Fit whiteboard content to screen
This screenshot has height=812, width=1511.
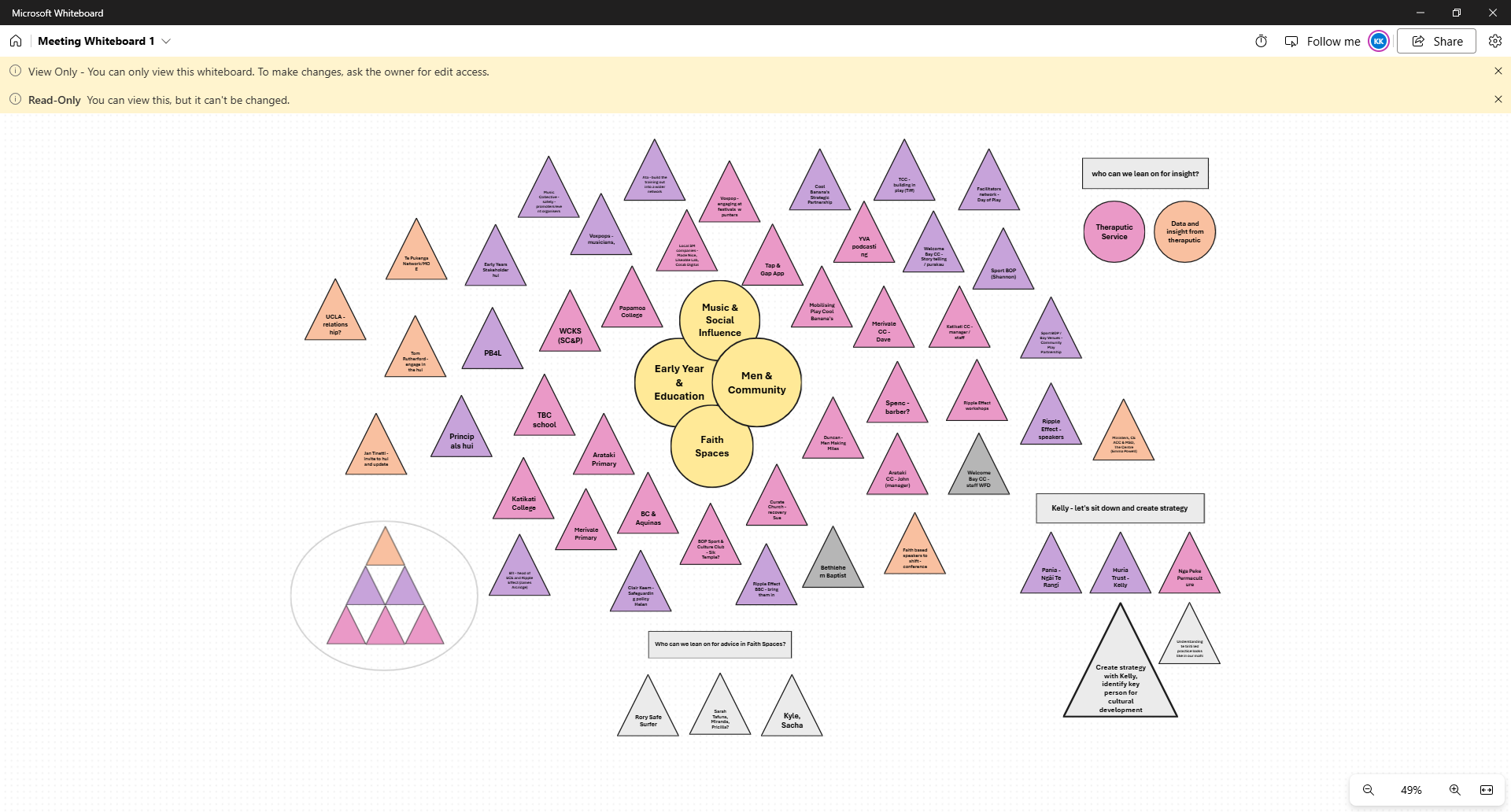(x=1487, y=790)
